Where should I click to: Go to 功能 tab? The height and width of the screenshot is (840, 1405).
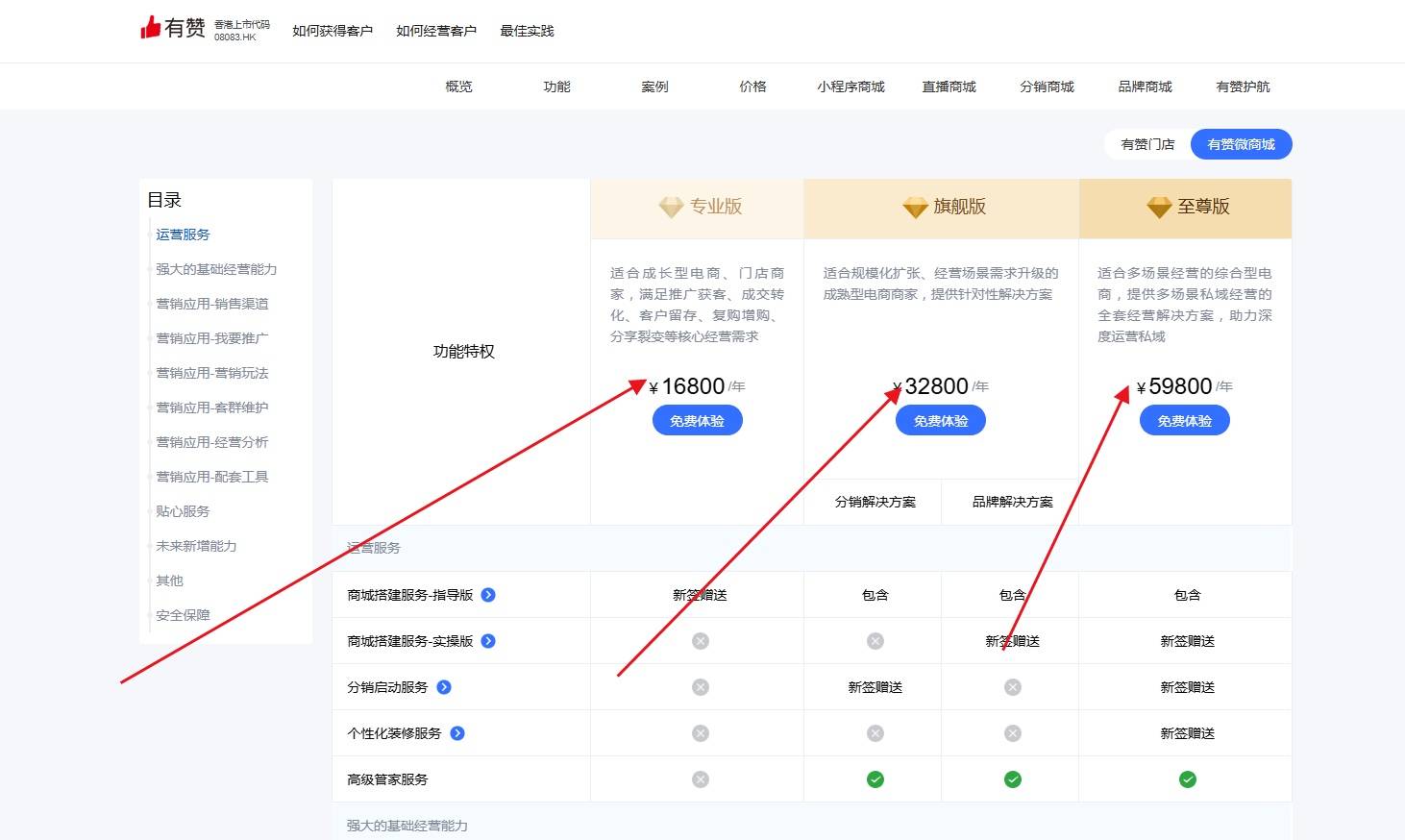(x=557, y=86)
